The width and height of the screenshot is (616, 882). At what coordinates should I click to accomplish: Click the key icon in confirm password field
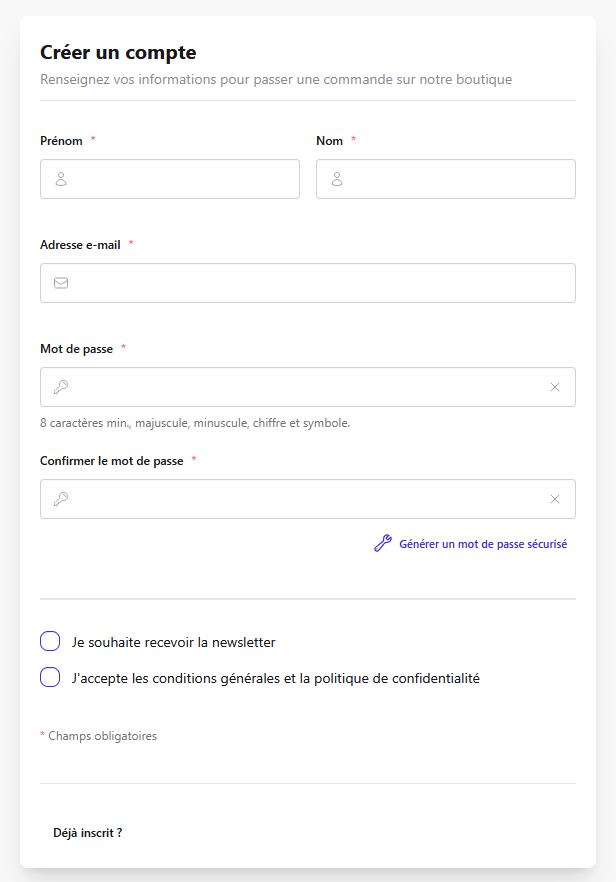click(61, 499)
